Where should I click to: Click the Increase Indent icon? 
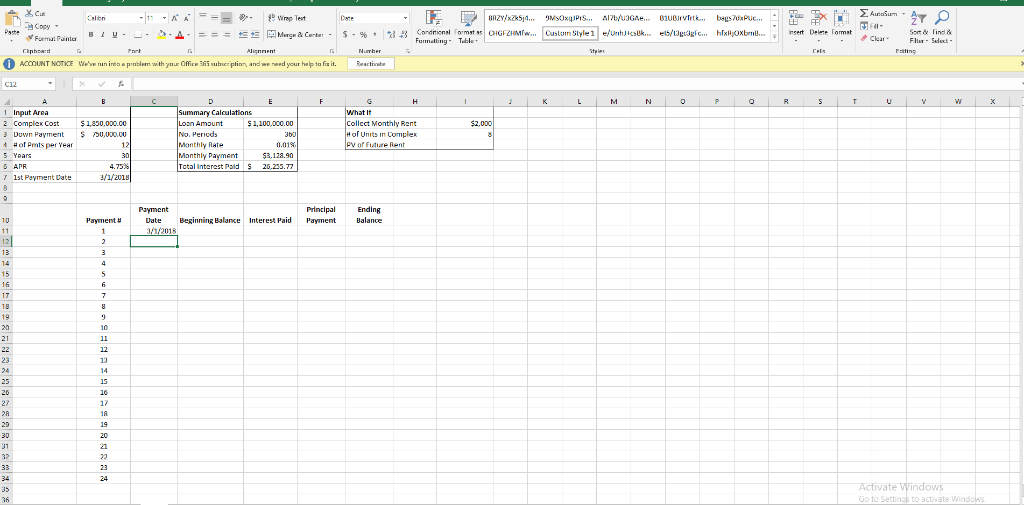[x=253, y=35]
